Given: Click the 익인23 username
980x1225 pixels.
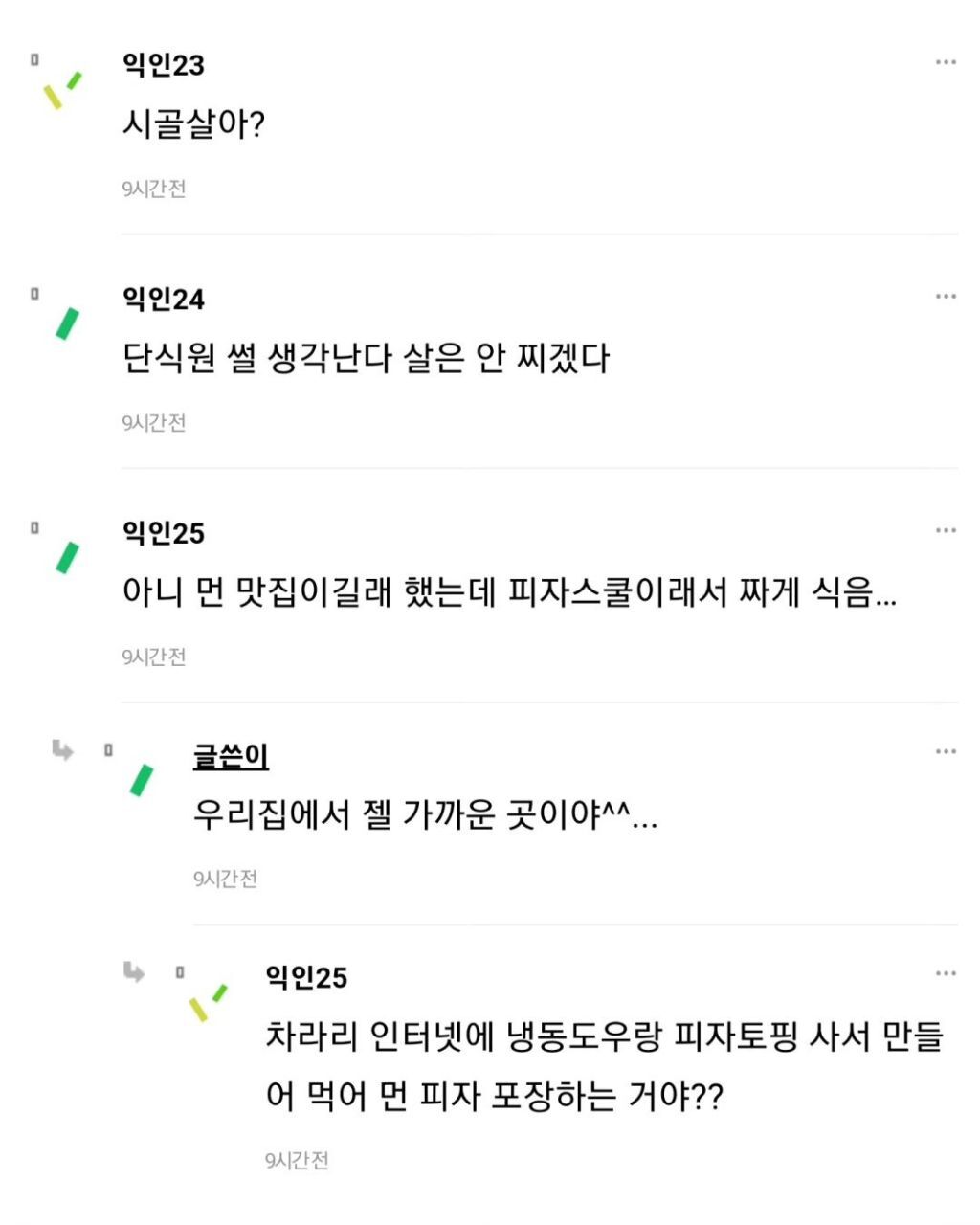Looking at the screenshot, I should (x=163, y=65).
